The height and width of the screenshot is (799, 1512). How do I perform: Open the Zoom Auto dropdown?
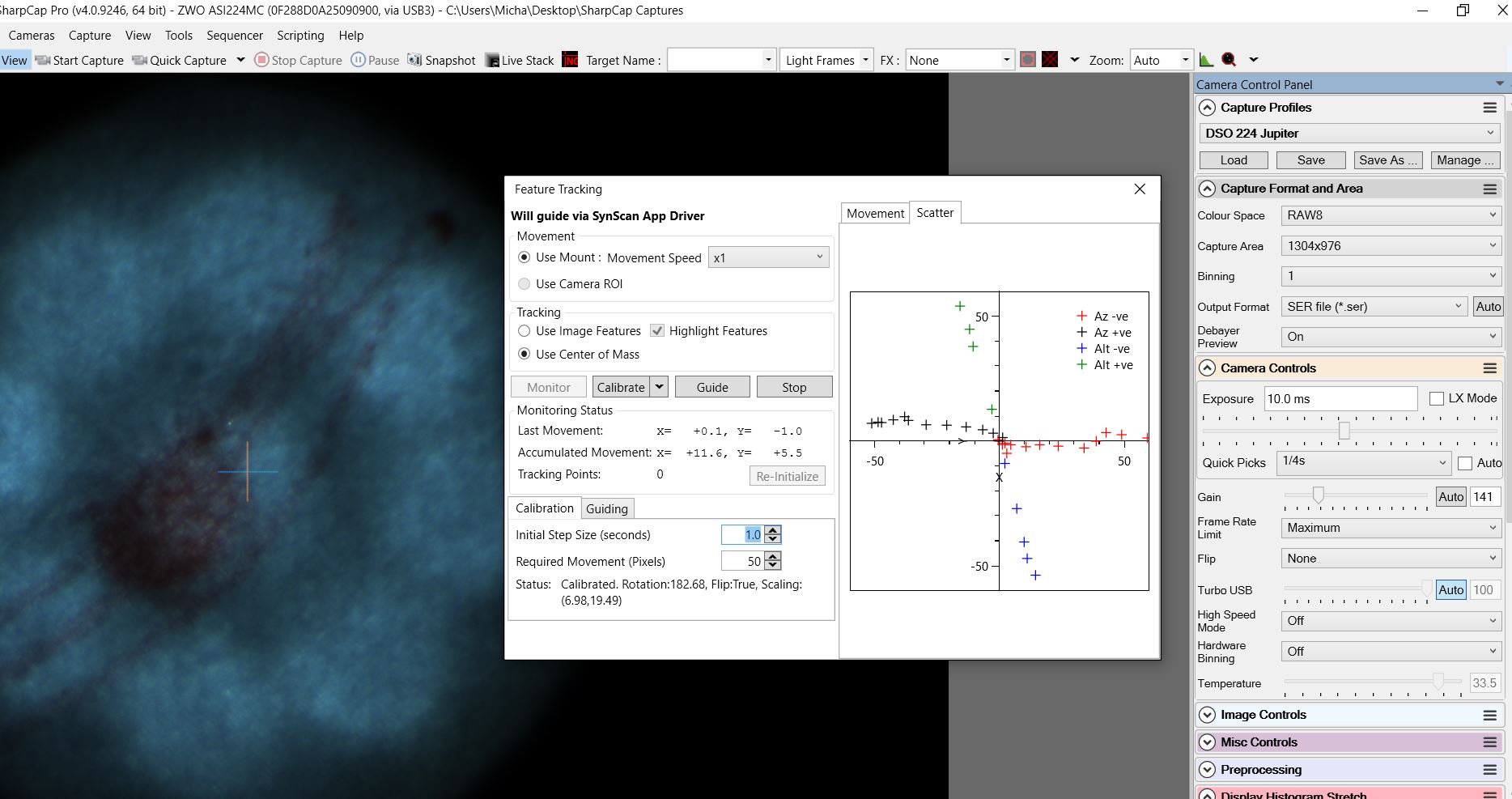[x=1161, y=60]
